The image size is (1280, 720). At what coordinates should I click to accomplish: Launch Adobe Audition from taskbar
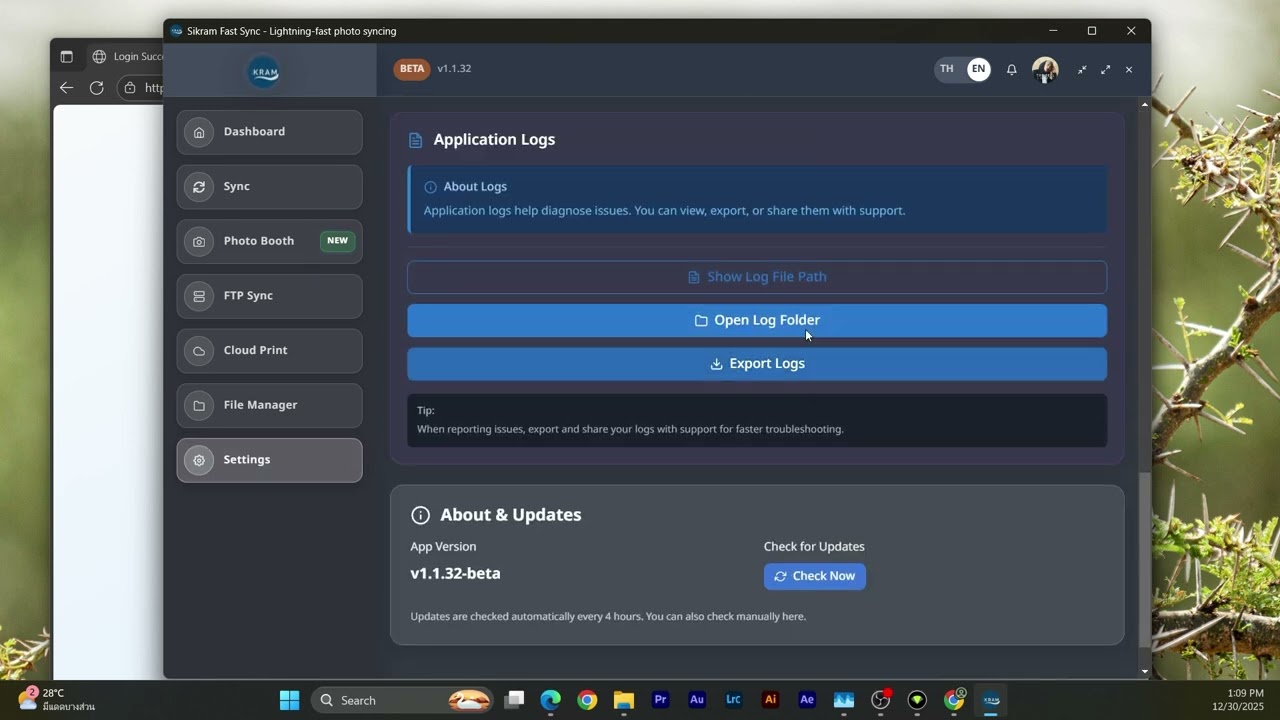pyautogui.click(x=697, y=700)
